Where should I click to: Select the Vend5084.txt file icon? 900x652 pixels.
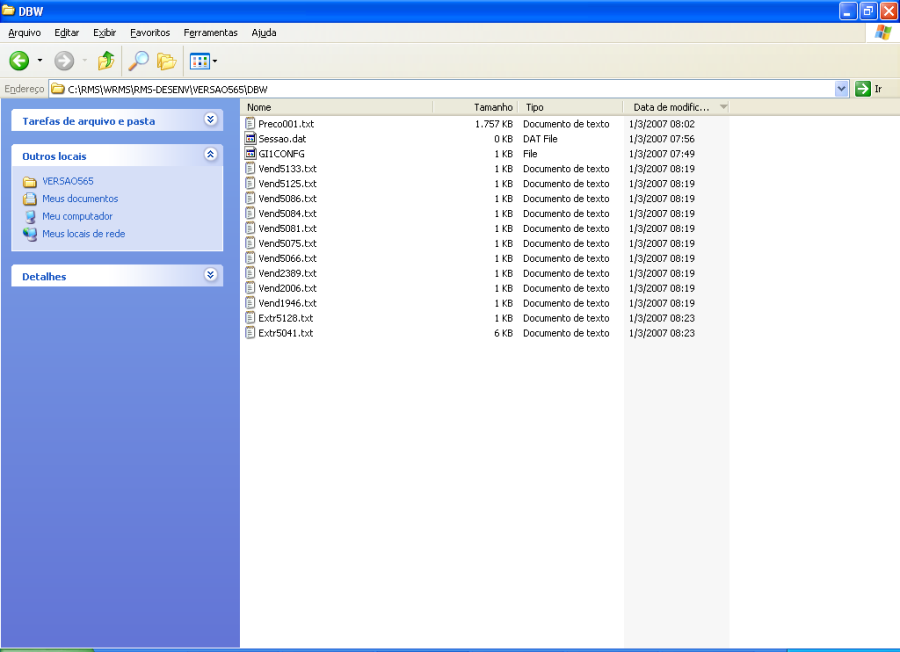[250, 213]
